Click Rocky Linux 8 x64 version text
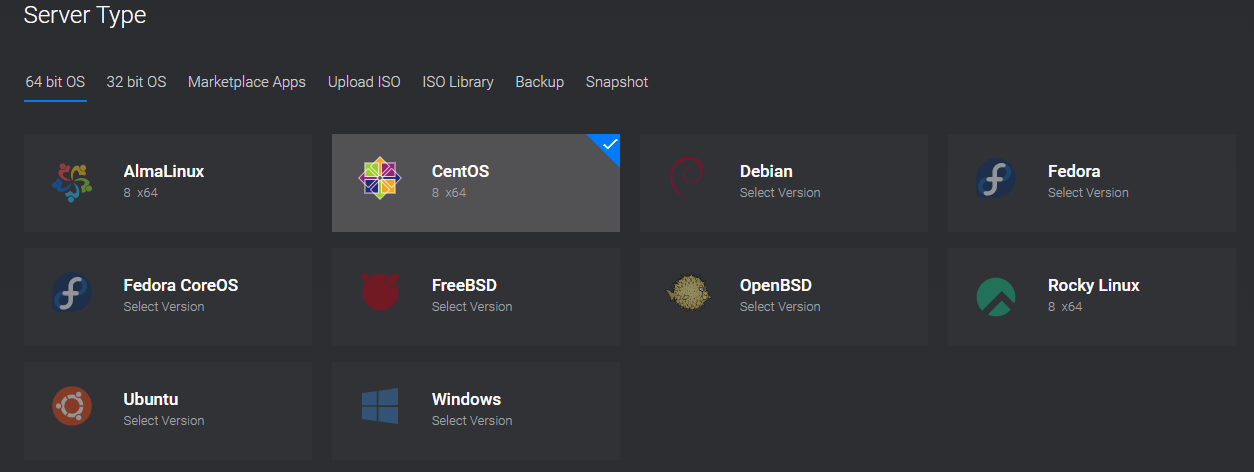 (1065, 307)
